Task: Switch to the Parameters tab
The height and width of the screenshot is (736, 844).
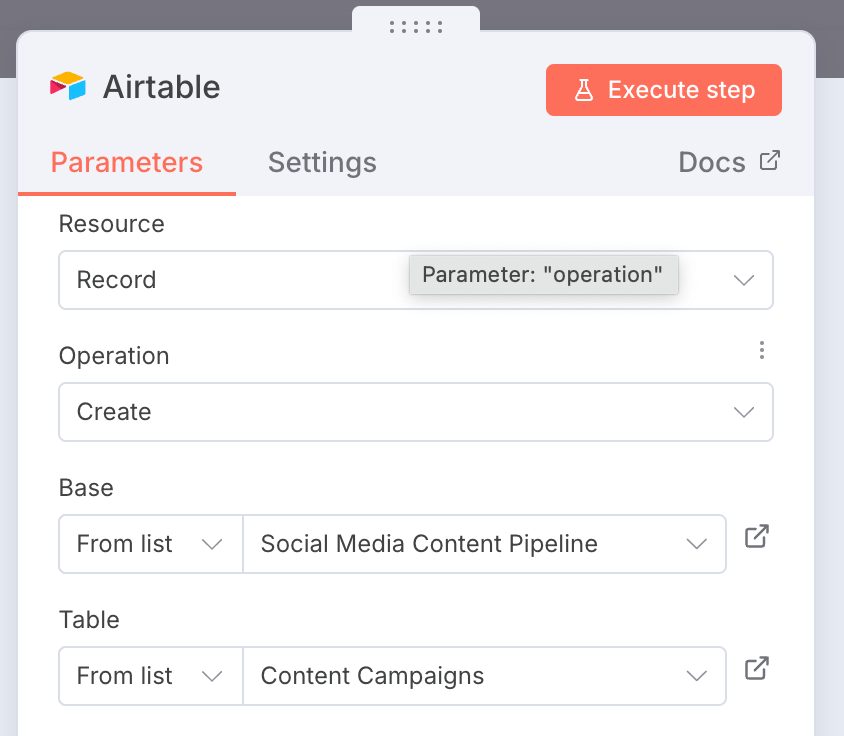Action: coord(127,162)
